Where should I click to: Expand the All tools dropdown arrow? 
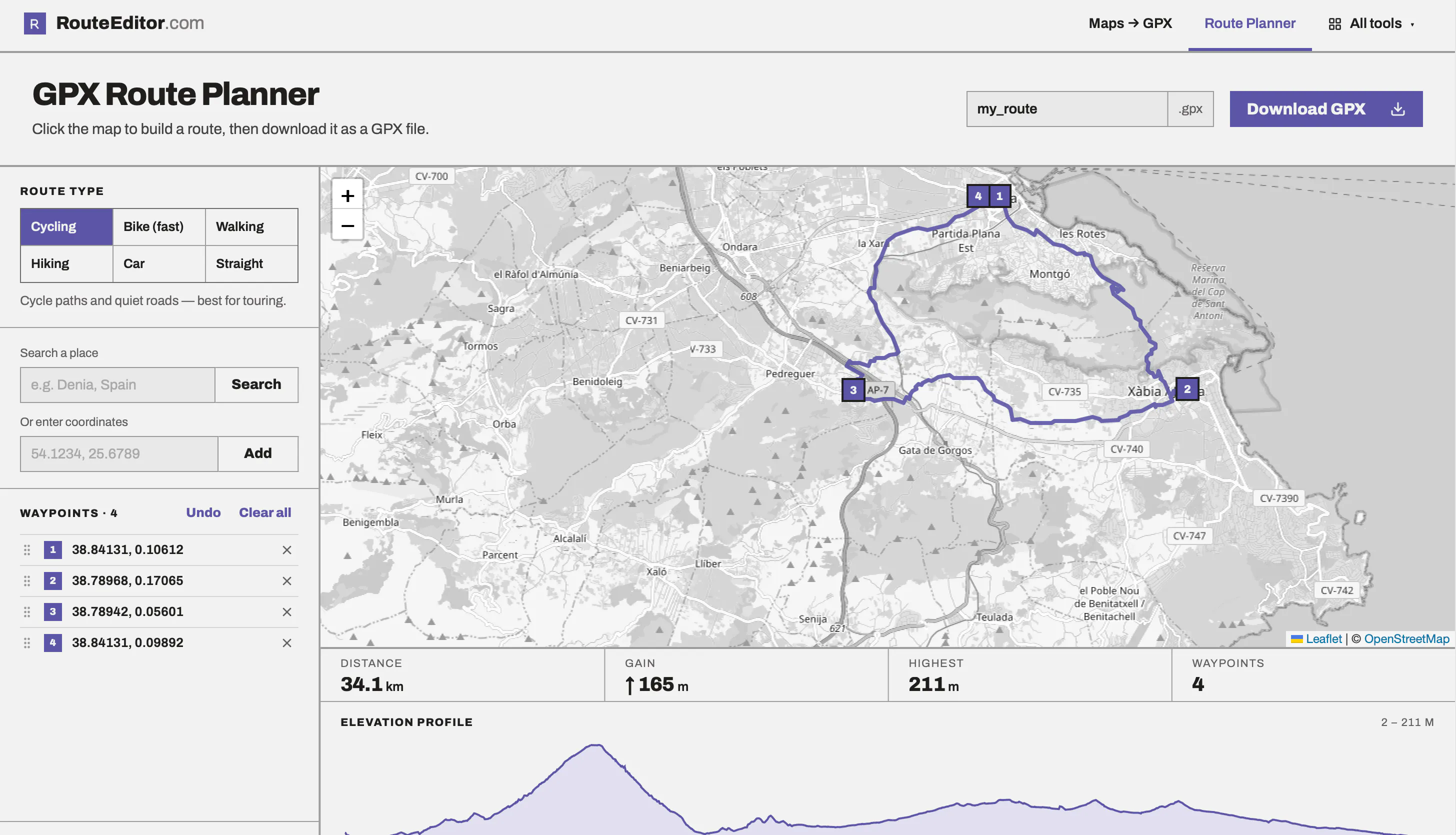tap(1412, 24)
